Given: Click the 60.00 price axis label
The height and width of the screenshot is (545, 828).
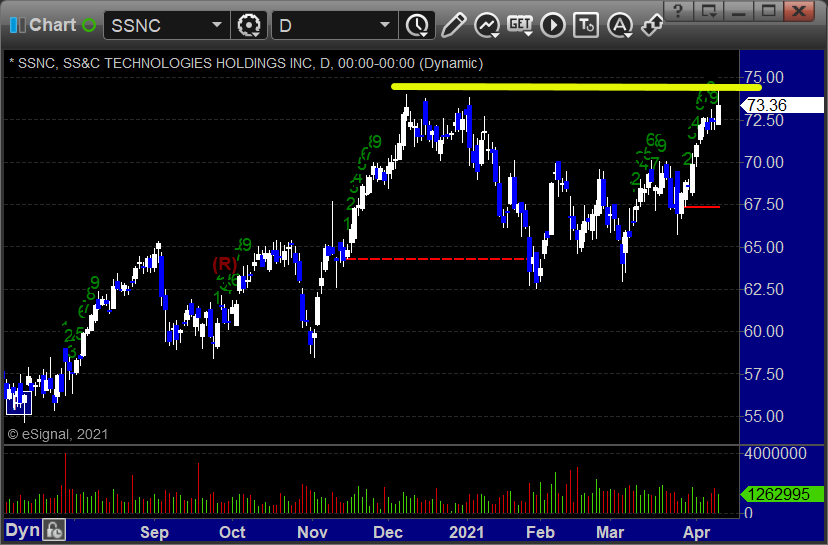Looking at the screenshot, I should [764, 331].
